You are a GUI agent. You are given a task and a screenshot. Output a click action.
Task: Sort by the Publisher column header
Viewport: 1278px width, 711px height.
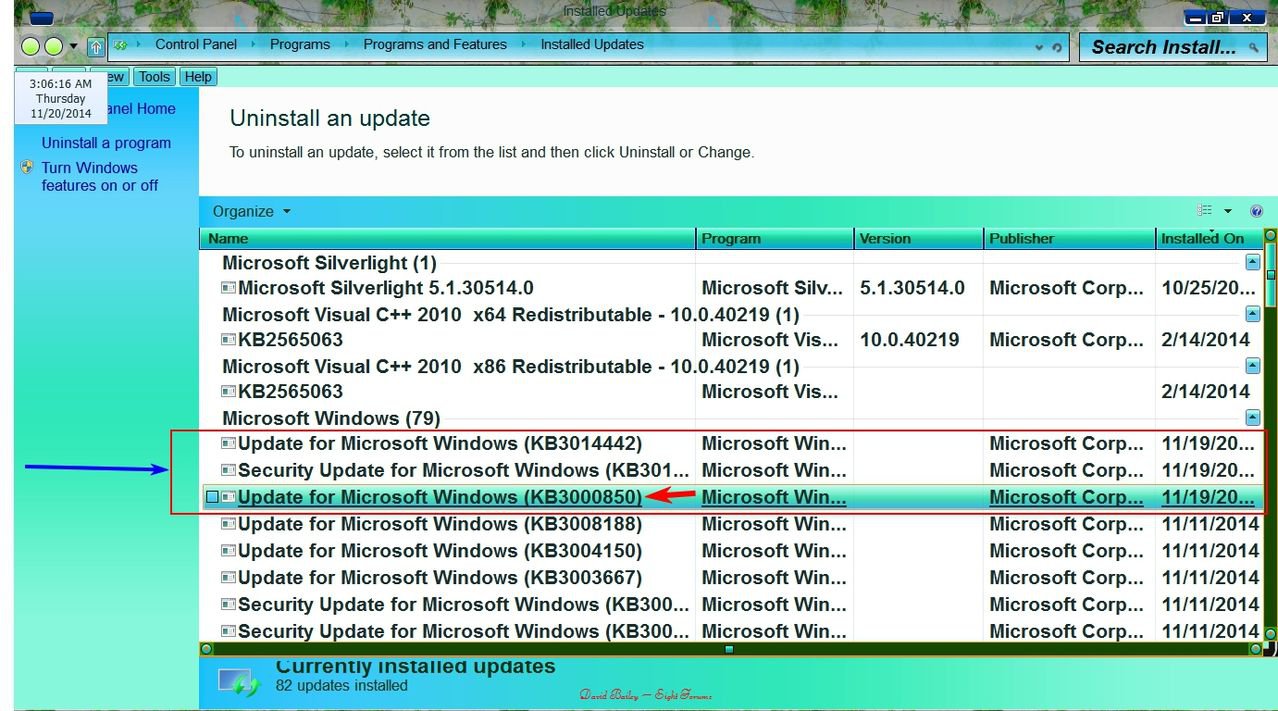(x=1069, y=238)
